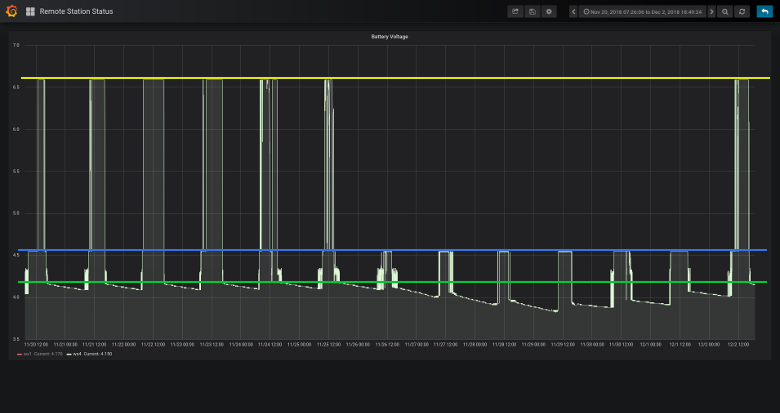Share the dashboard using the share icon

(515, 11)
